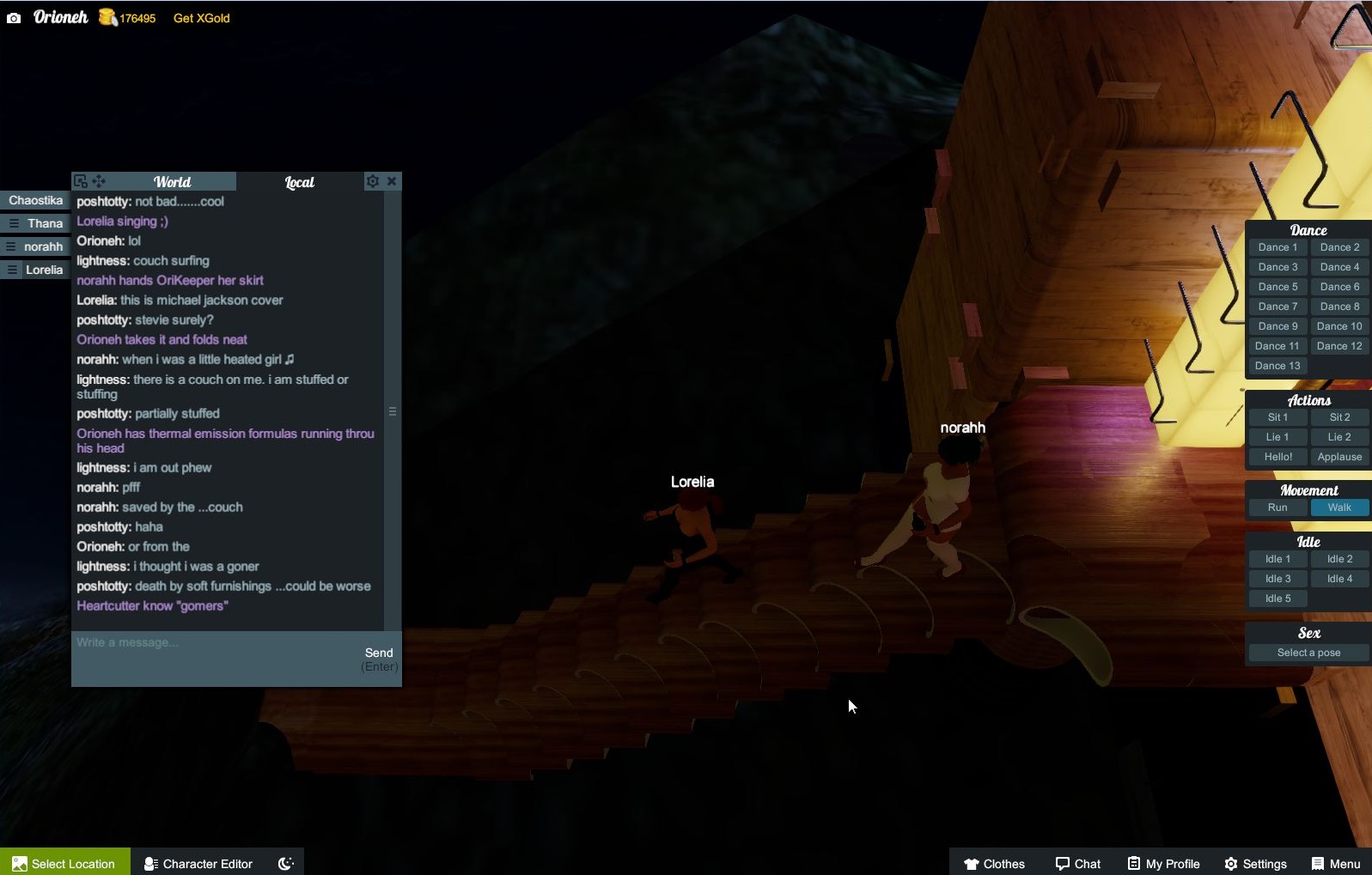Start Dance 13
Screen dimensions: 1372x875
pos(1277,366)
